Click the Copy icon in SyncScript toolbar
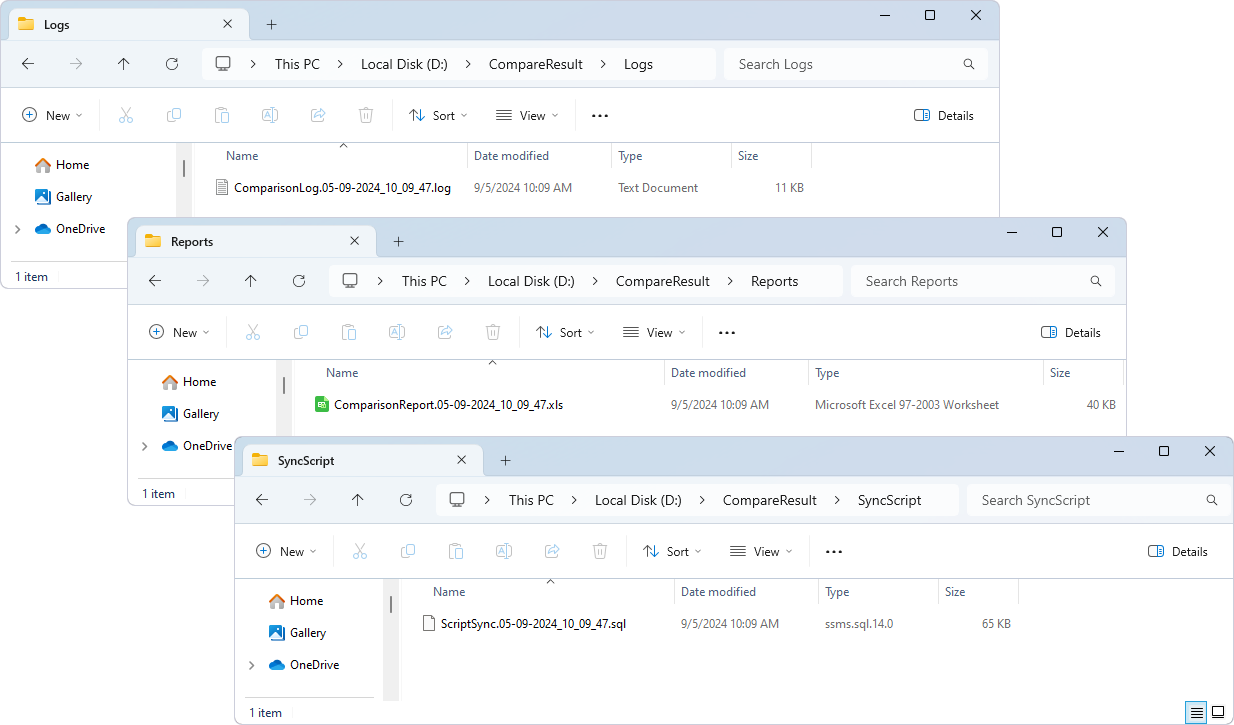 [x=408, y=551]
